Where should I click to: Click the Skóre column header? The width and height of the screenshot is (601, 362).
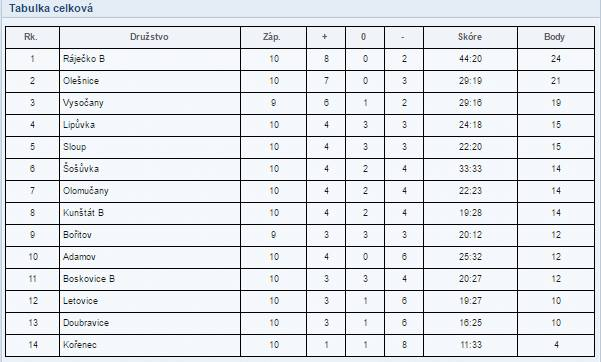(x=470, y=37)
